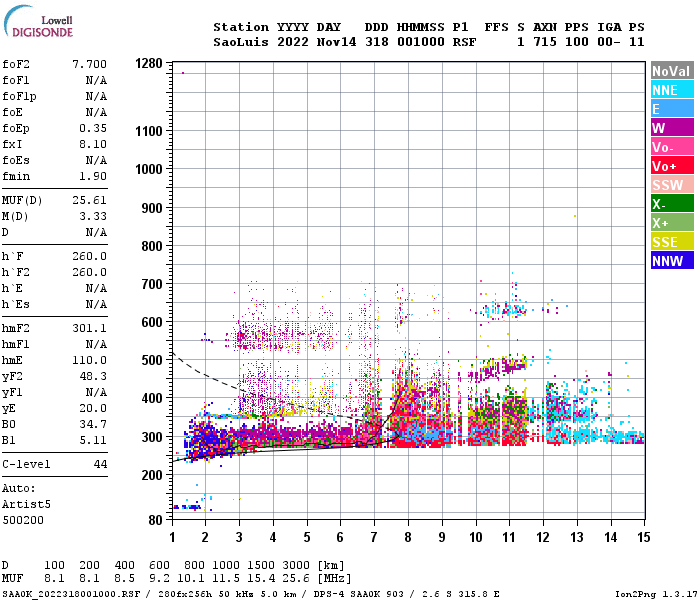Click the M(D) value 3.33
Viewport: 700px width, 600px height.
93,217
